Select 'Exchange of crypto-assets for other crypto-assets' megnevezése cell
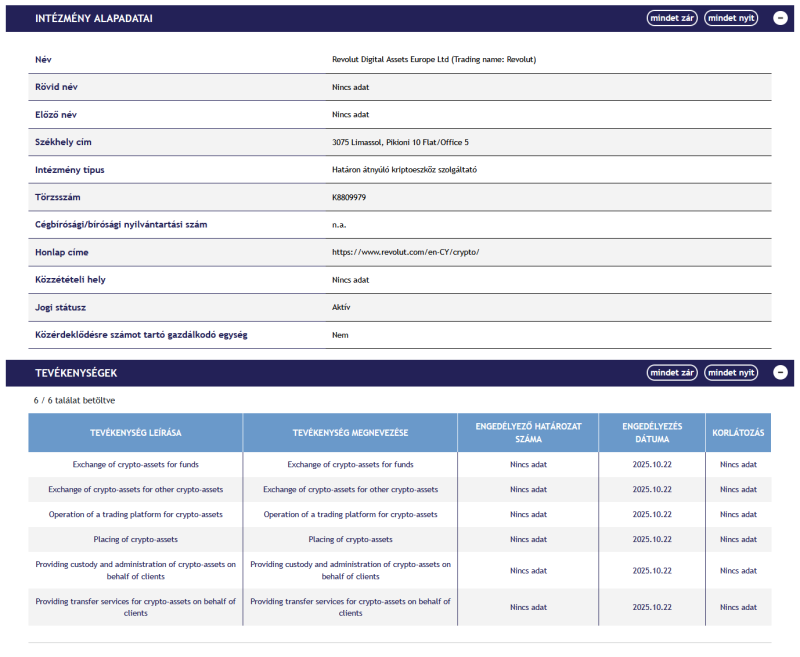 click(x=351, y=490)
